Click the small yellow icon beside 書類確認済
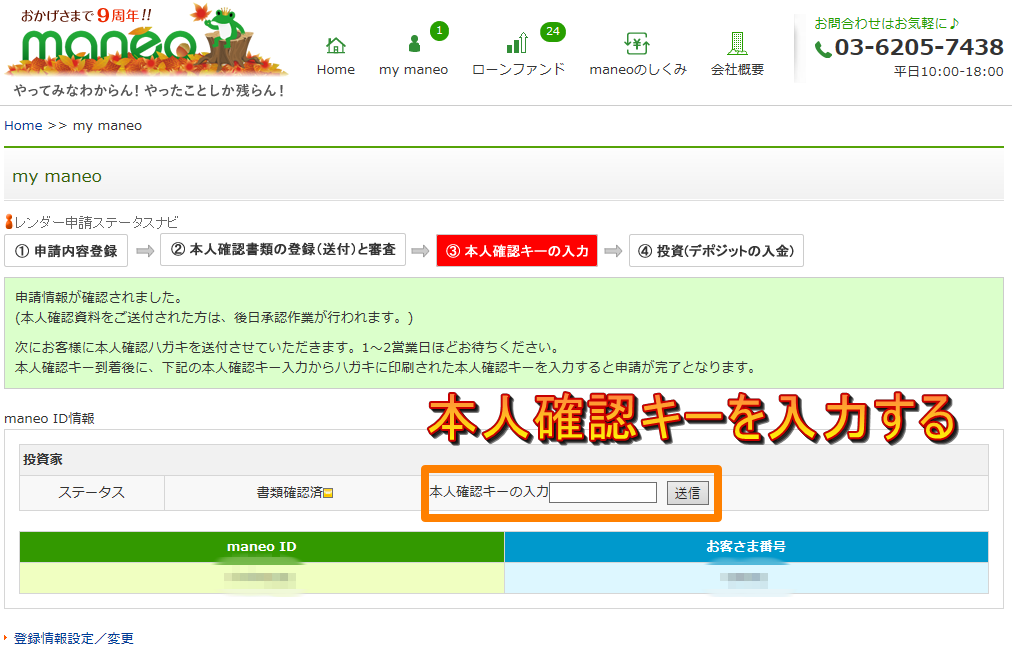This screenshot has height=669, width=1012. tap(328, 493)
